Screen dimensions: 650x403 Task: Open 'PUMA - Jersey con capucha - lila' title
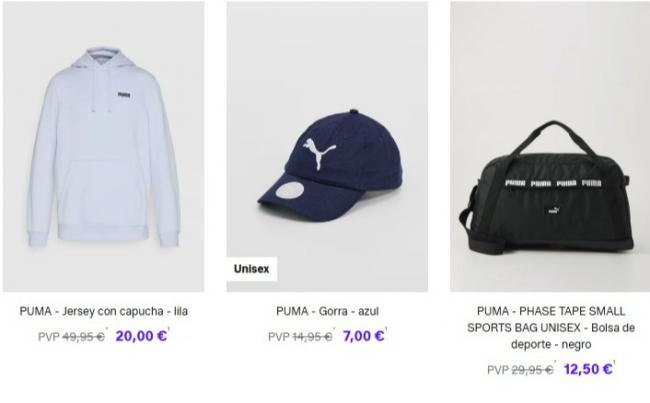coord(104,311)
